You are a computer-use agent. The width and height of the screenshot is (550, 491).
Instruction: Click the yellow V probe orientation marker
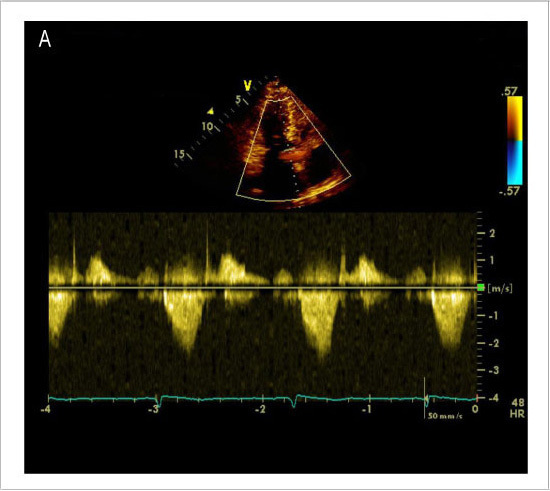(x=248, y=86)
